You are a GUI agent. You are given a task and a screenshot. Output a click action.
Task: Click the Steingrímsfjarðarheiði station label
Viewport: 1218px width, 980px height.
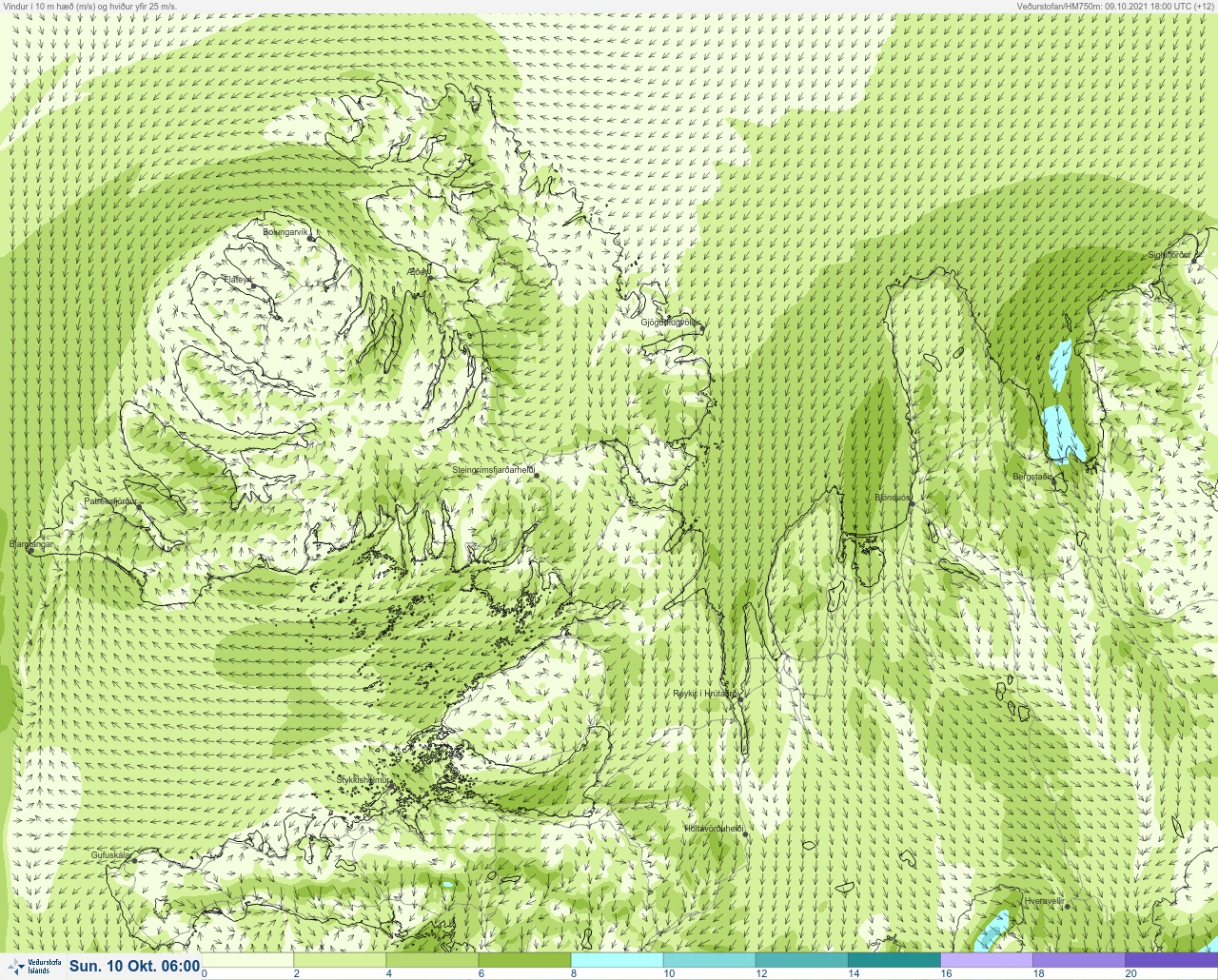pos(493,470)
